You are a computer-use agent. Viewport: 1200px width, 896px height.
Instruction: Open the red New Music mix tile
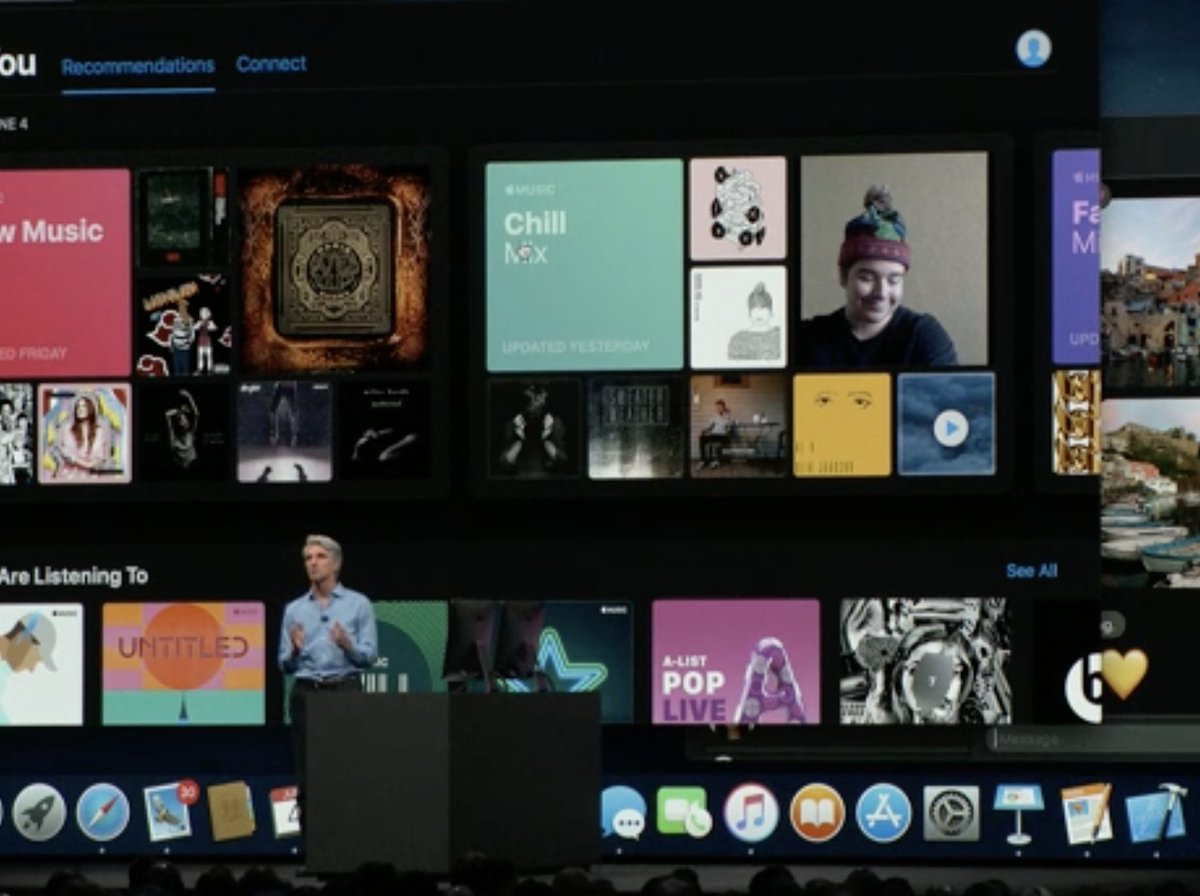[65, 273]
